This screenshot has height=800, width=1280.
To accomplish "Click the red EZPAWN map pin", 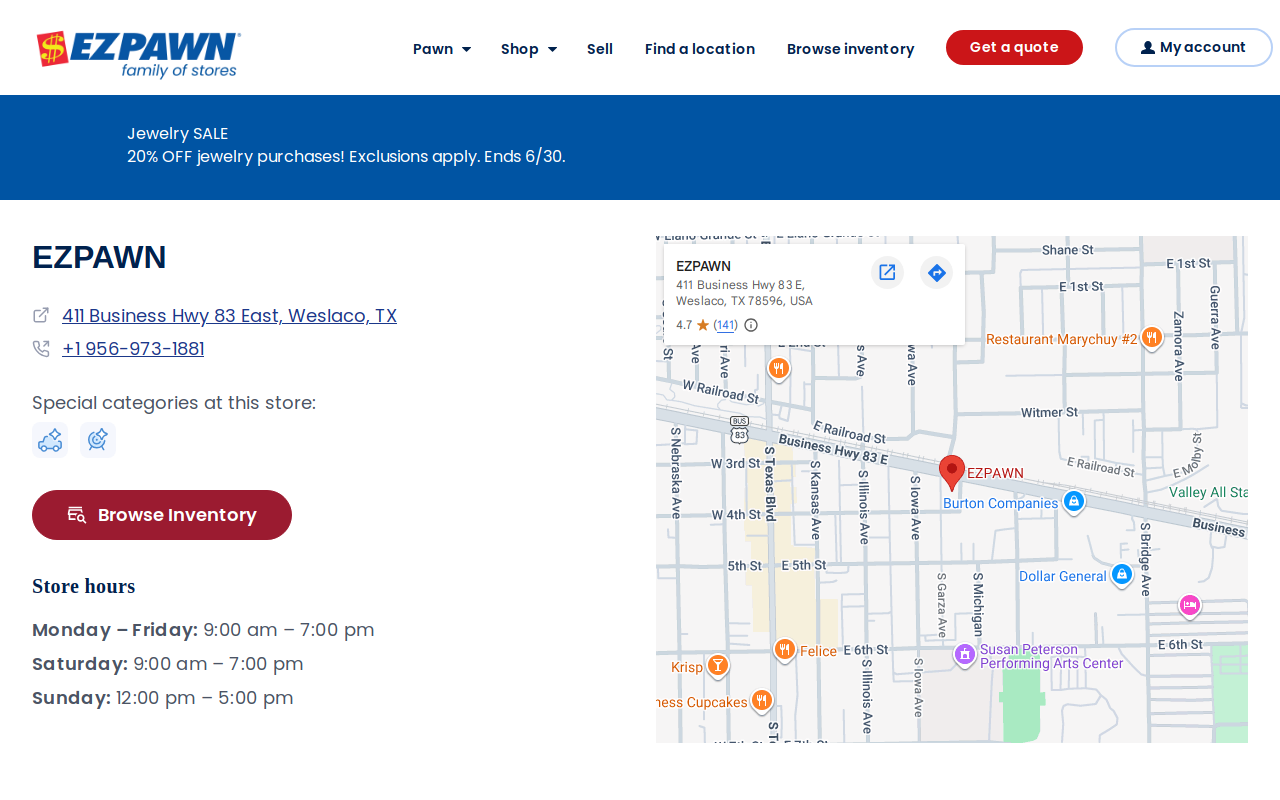I will (x=952, y=472).
